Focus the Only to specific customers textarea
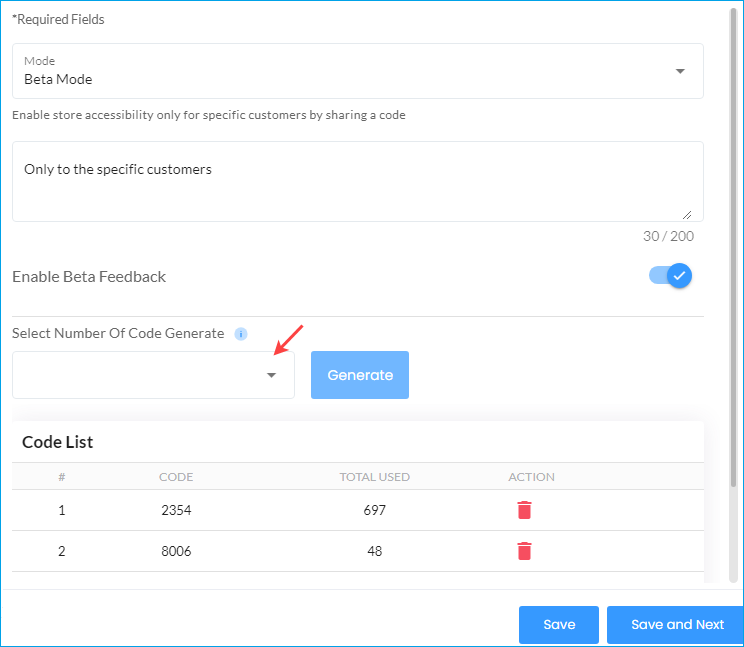The height and width of the screenshot is (647, 744). tap(358, 181)
